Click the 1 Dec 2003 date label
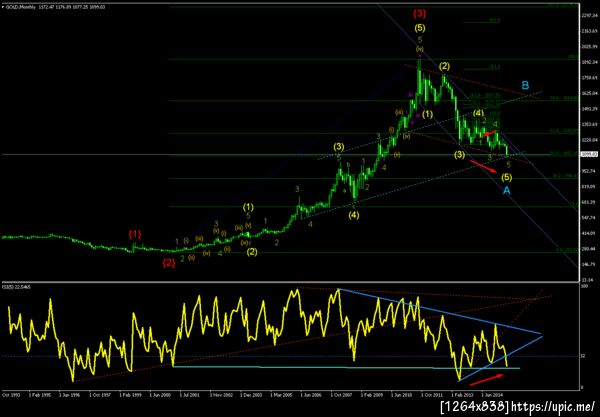 251,394
